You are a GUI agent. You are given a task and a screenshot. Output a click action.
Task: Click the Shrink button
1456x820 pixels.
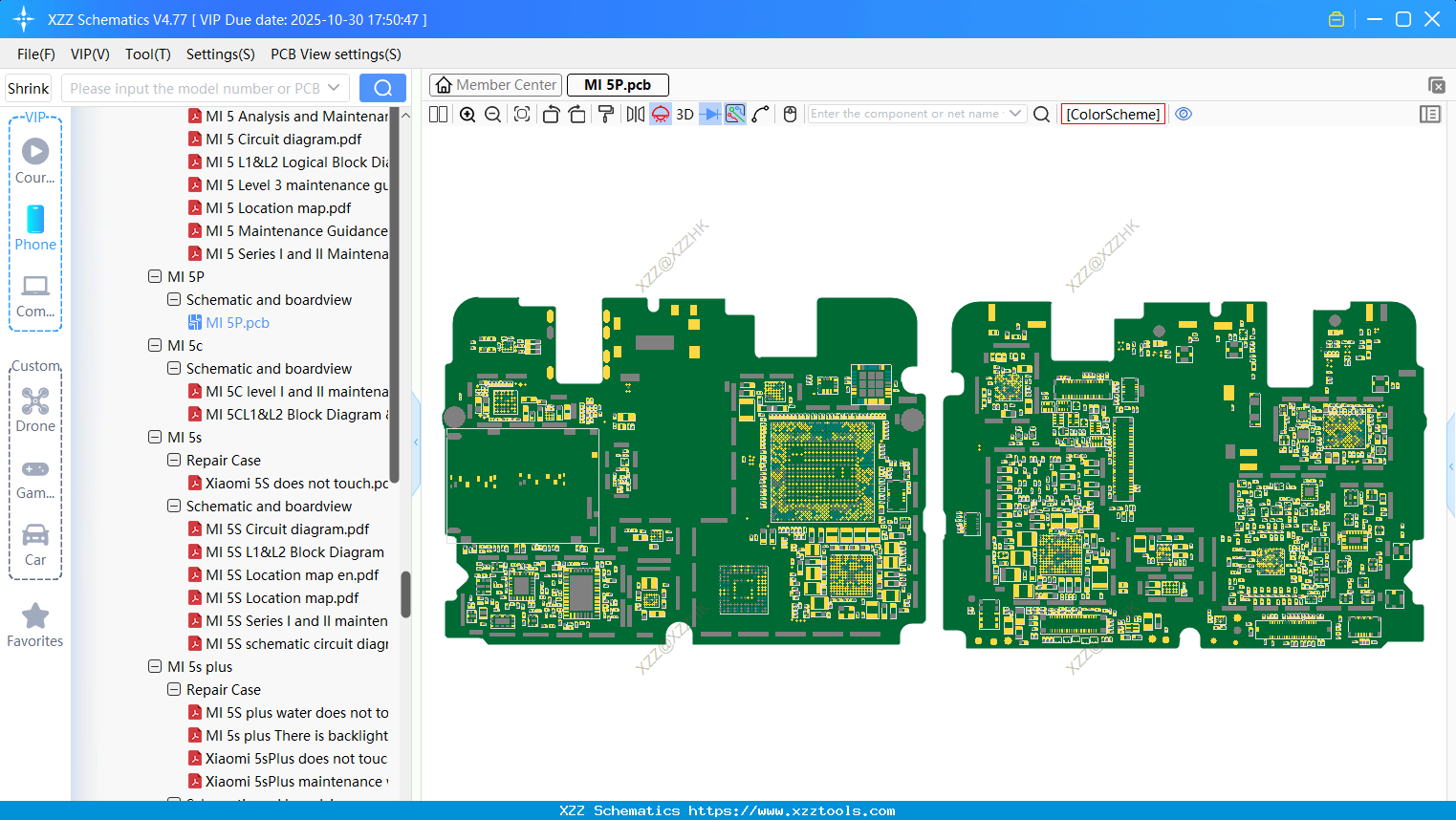coord(29,88)
